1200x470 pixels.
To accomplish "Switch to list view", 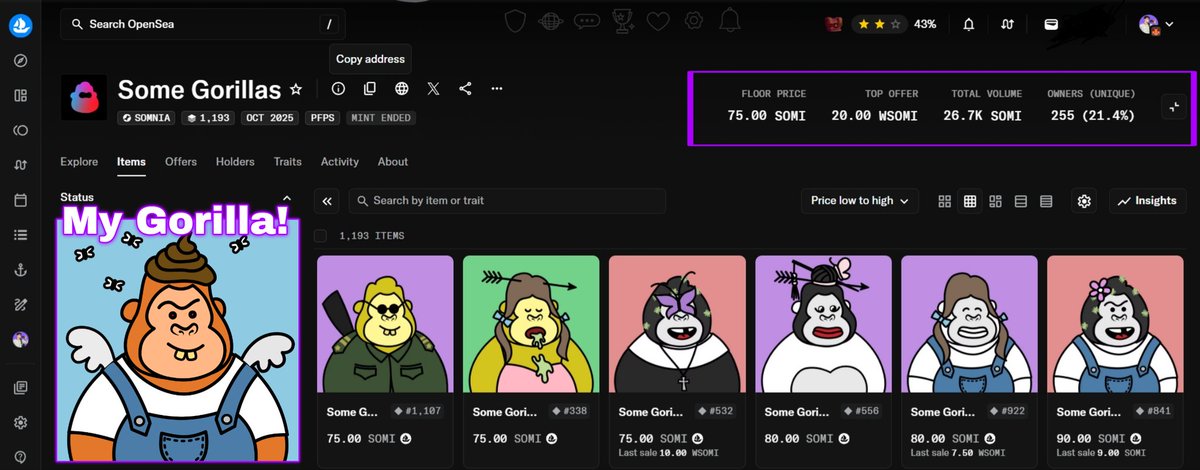I will (x=1021, y=201).
